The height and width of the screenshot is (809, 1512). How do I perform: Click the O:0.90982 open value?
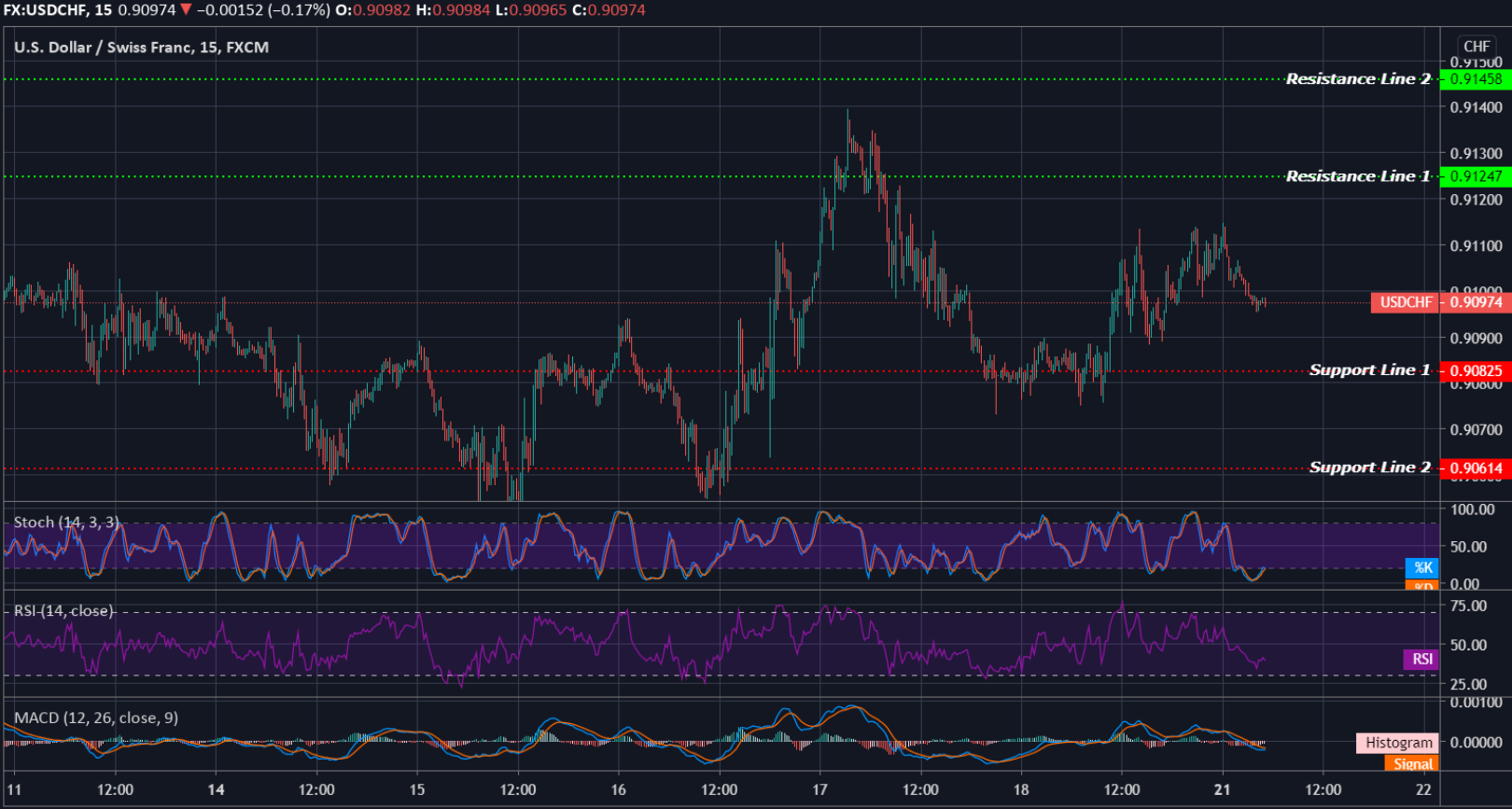point(373,10)
